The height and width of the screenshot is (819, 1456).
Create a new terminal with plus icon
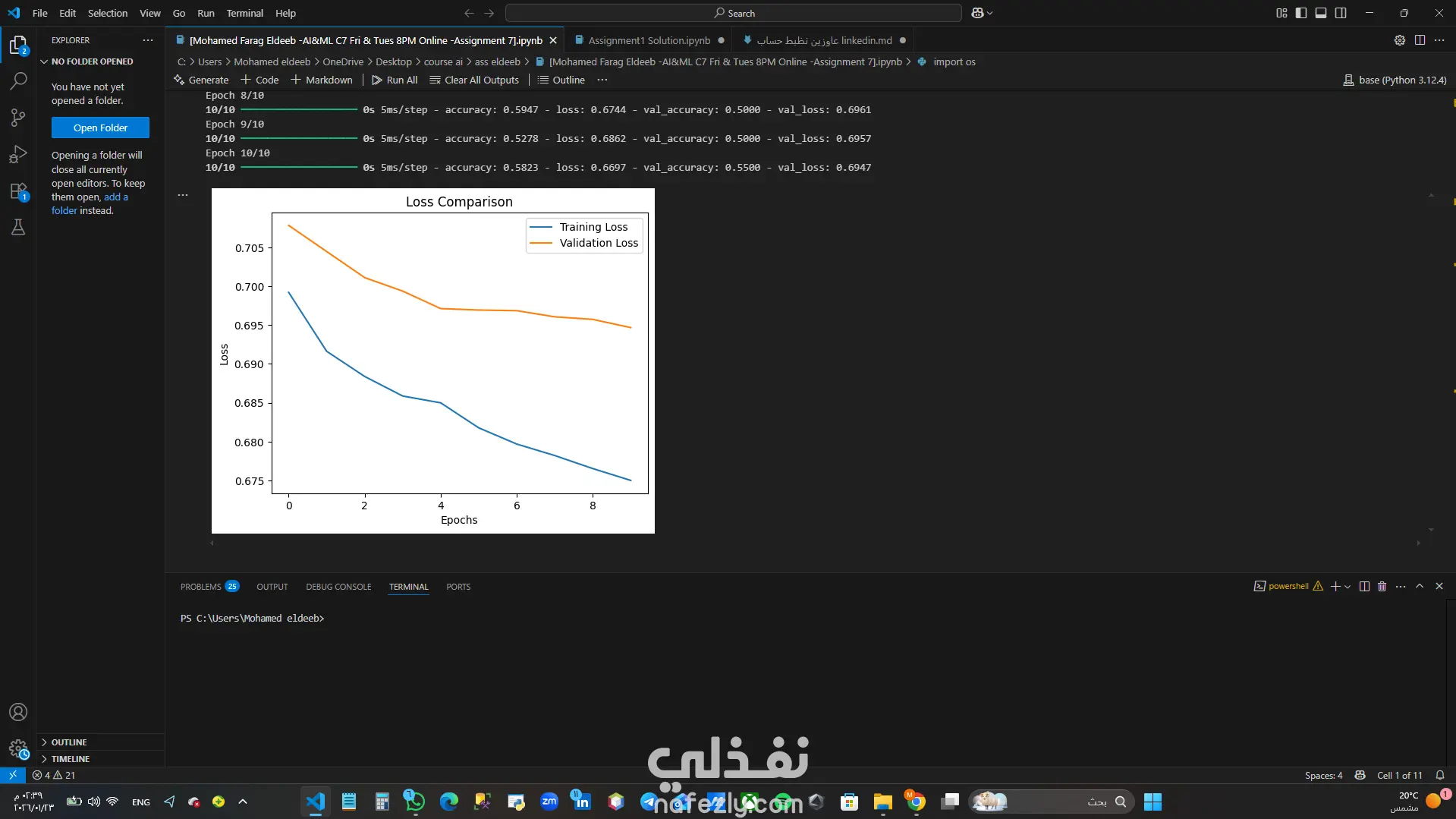point(1335,586)
